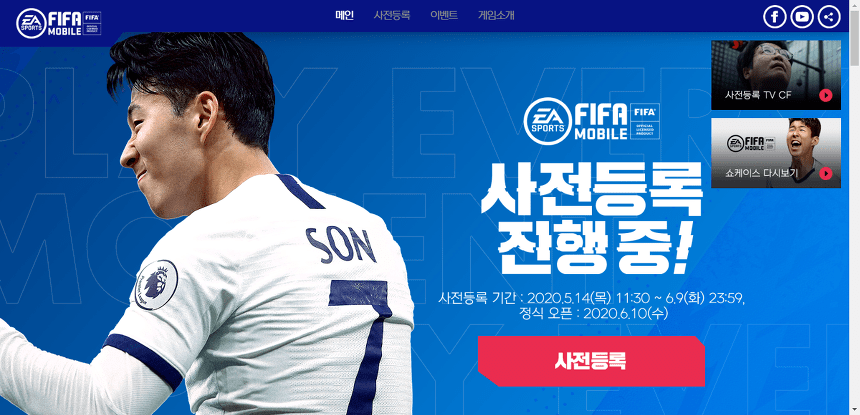Image resolution: width=860 pixels, height=415 pixels.
Task: Open the 쇼케이스 다시보기 thumbnail
Action: (x=776, y=153)
